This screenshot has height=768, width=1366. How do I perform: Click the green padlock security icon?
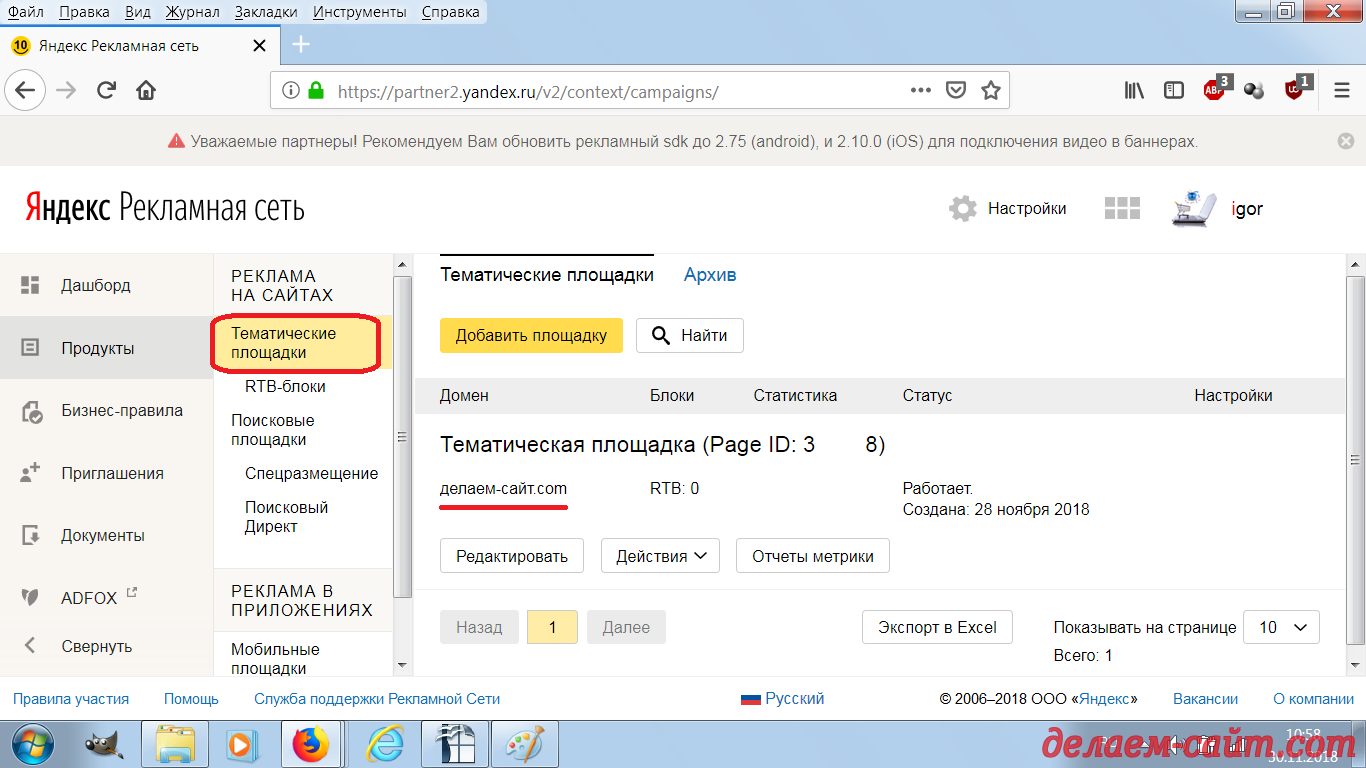316,91
